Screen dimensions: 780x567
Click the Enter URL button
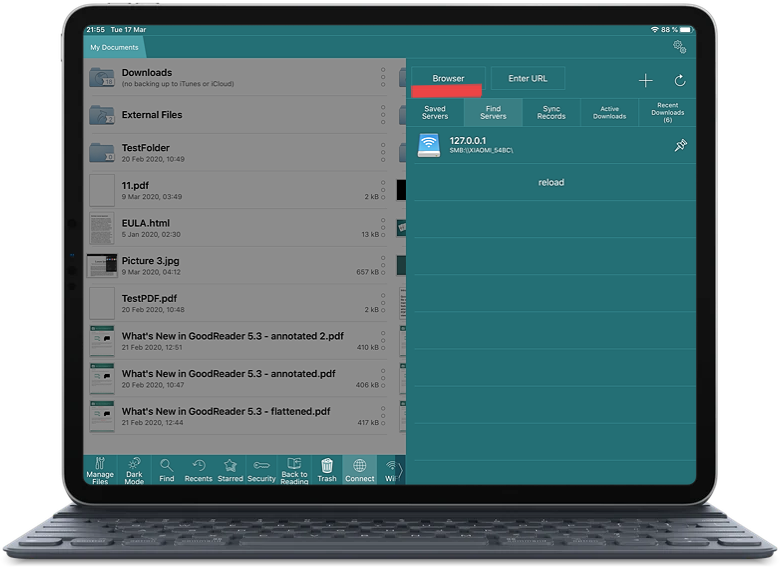point(528,79)
